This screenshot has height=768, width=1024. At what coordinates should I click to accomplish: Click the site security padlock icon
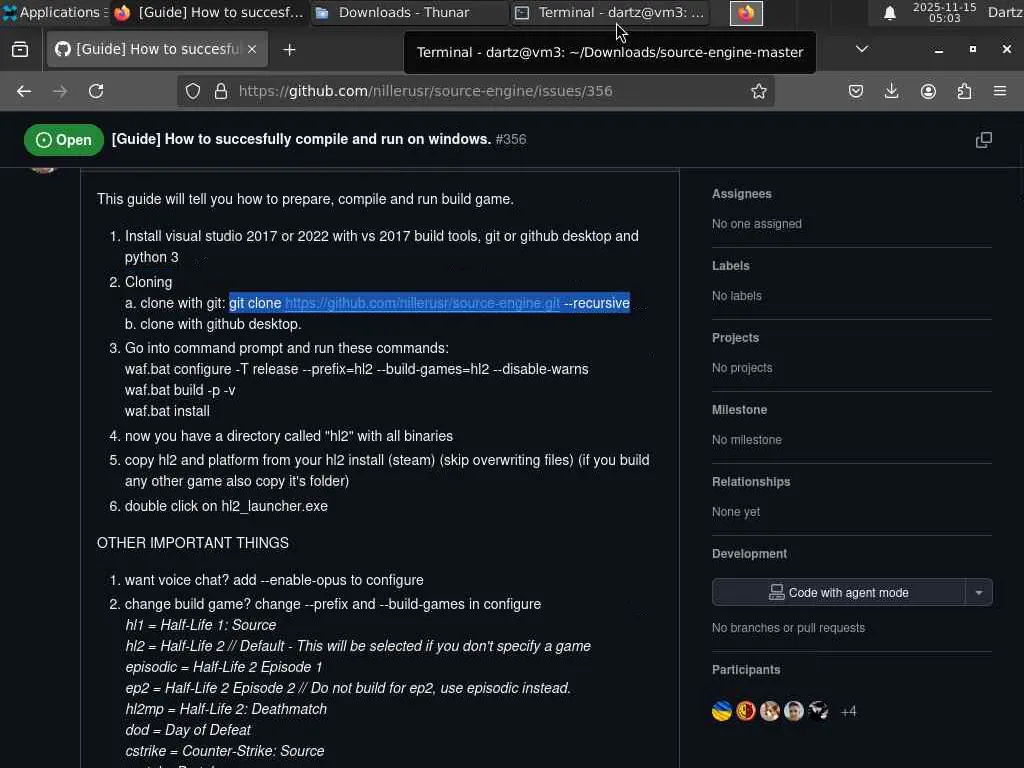pos(221,91)
